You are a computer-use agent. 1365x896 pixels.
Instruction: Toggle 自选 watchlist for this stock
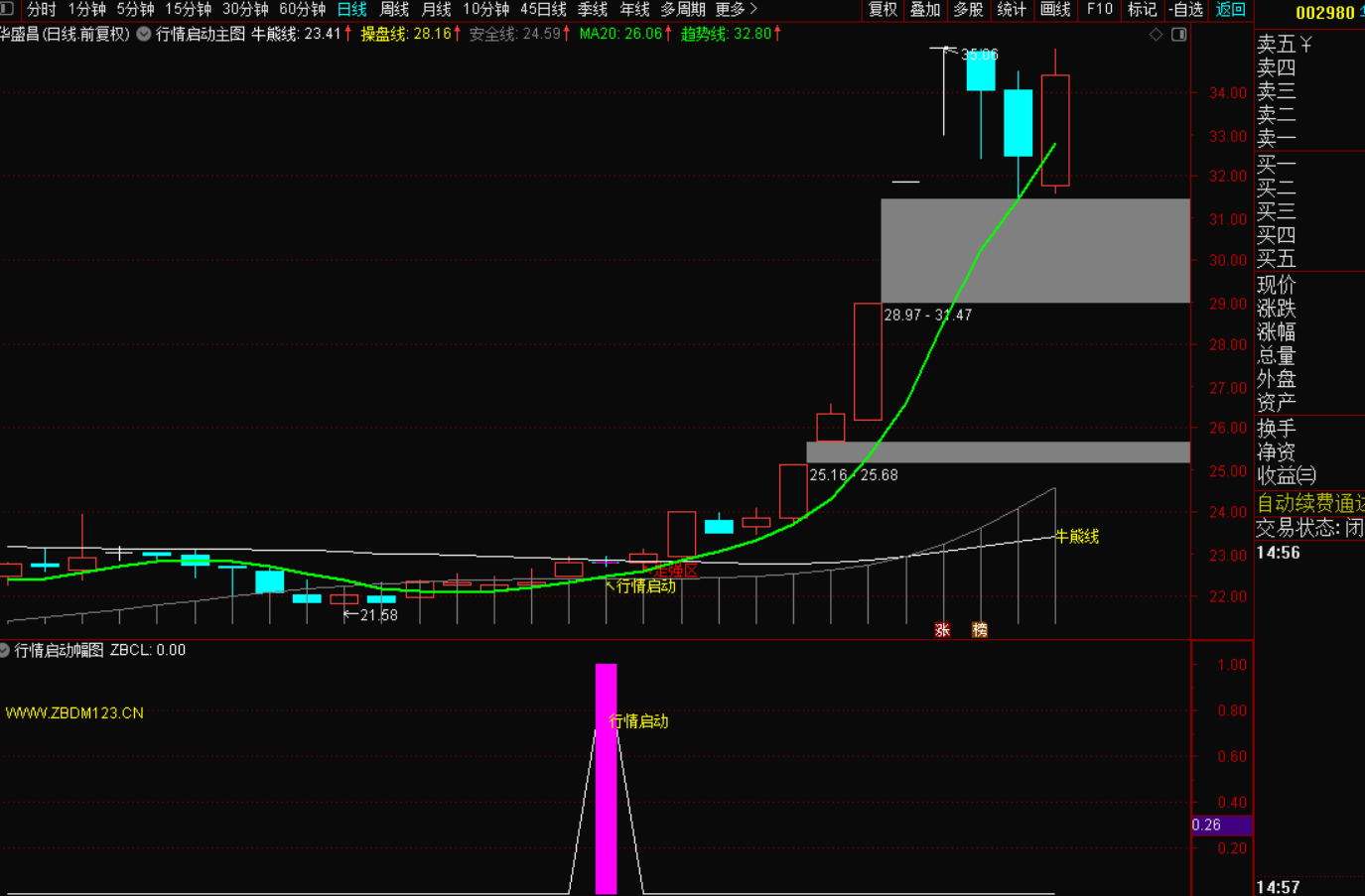(1185, 10)
